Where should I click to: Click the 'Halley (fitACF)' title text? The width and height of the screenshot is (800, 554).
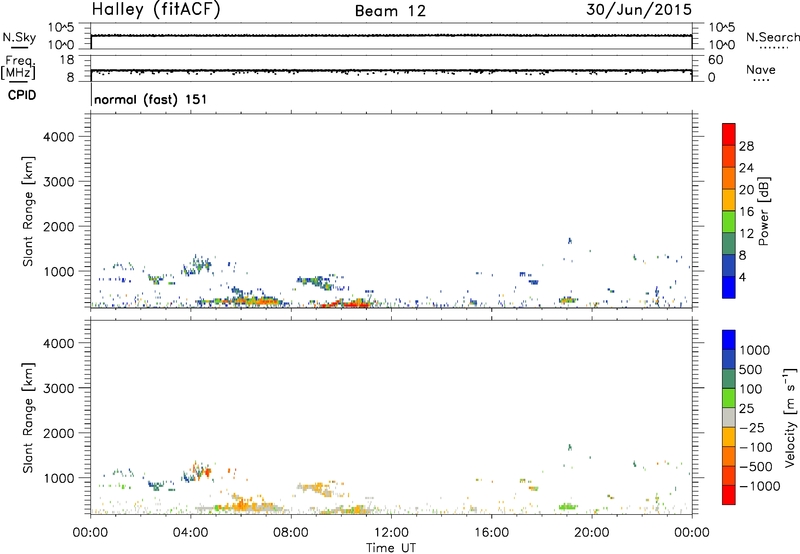[x=156, y=10]
